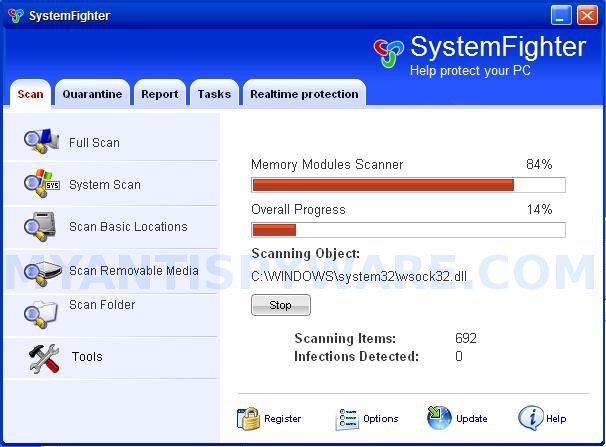Viewport: 606px width, 447px height.
Task: Click the Register padlock icon
Action: 248,419
